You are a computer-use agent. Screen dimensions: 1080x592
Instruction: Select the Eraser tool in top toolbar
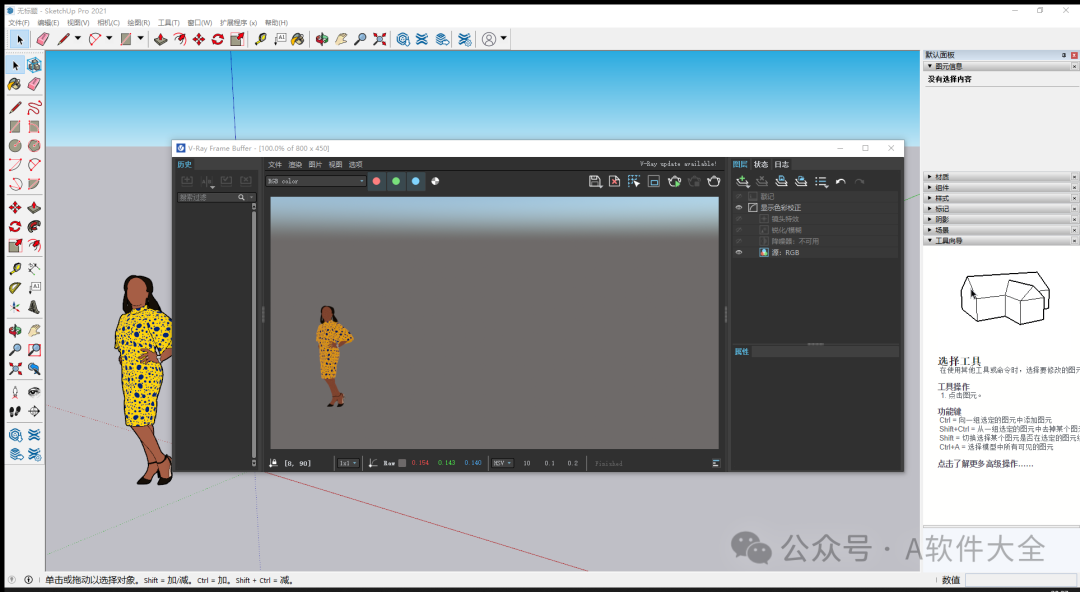pyautogui.click(x=43, y=39)
